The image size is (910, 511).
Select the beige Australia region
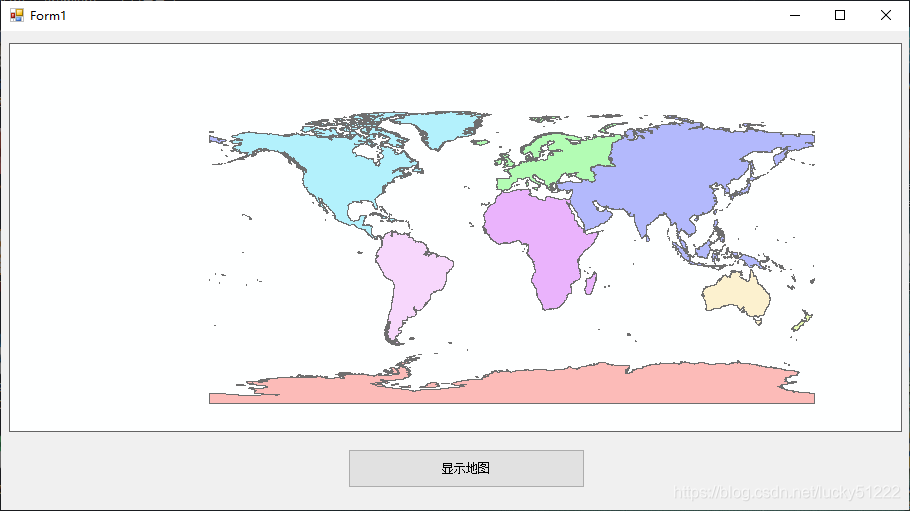coord(737,296)
